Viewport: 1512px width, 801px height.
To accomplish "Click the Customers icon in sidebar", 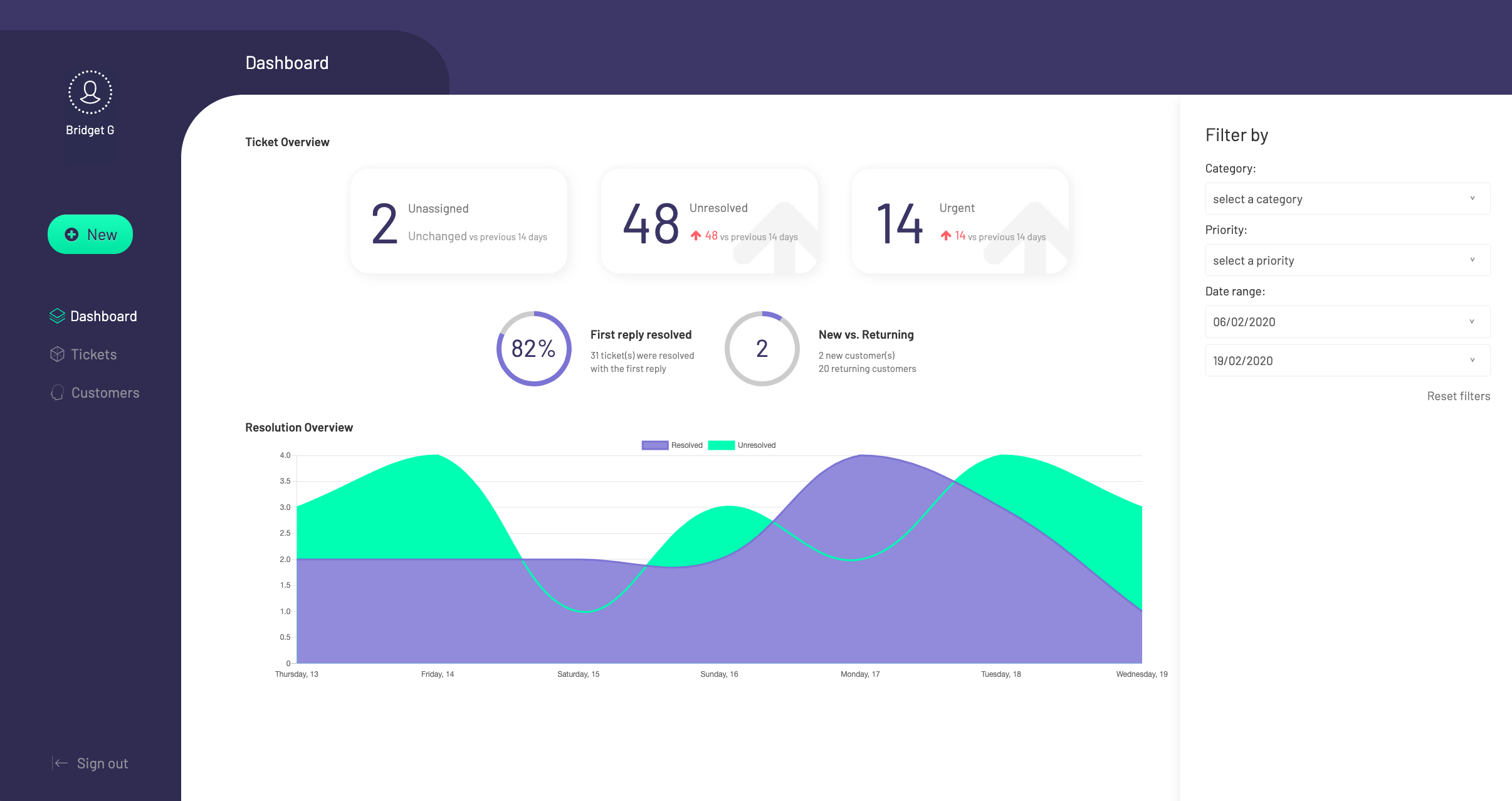I will [55, 392].
